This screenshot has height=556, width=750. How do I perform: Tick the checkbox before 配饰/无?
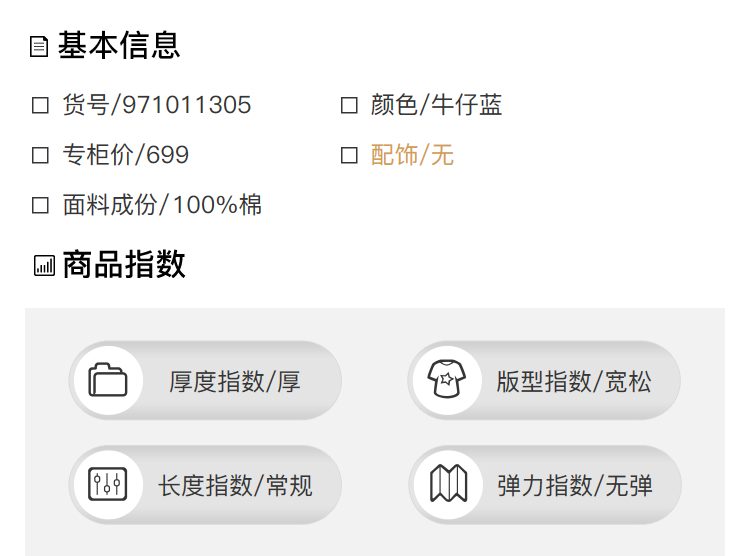point(349,155)
